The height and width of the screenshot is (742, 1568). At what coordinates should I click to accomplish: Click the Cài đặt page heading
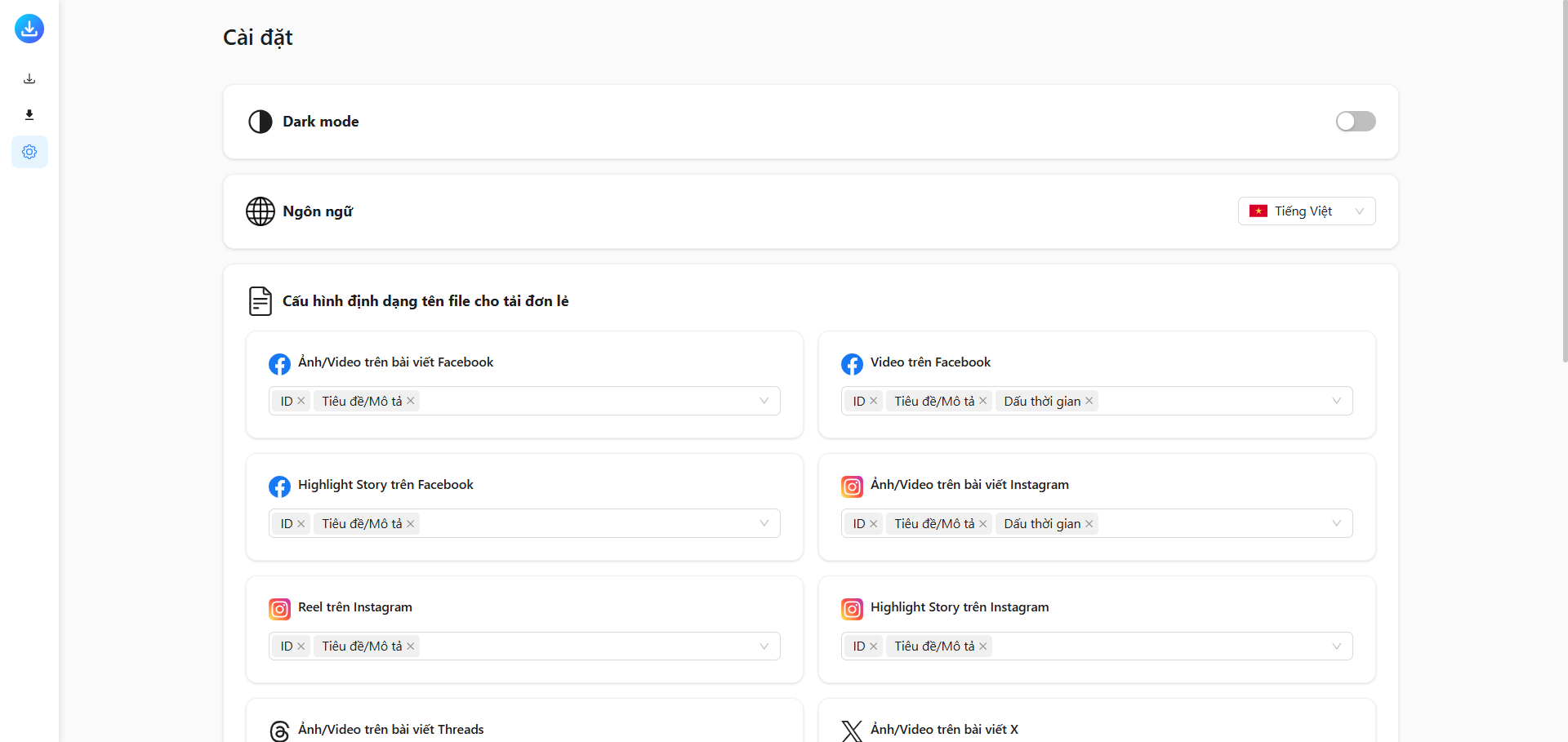click(x=258, y=38)
